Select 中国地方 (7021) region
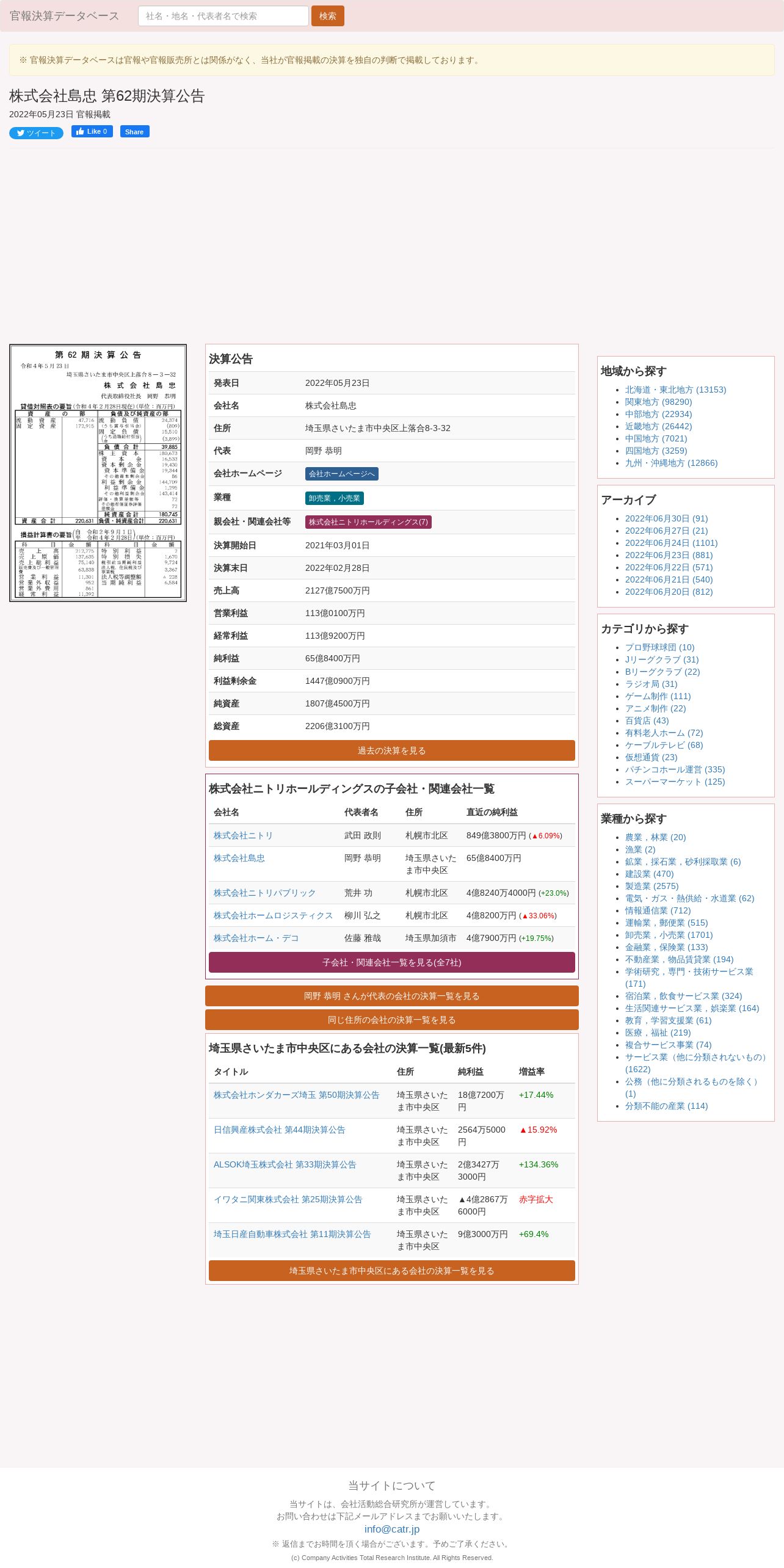The height and width of the screenshot is (1568, 784). (x=656, y=438)
